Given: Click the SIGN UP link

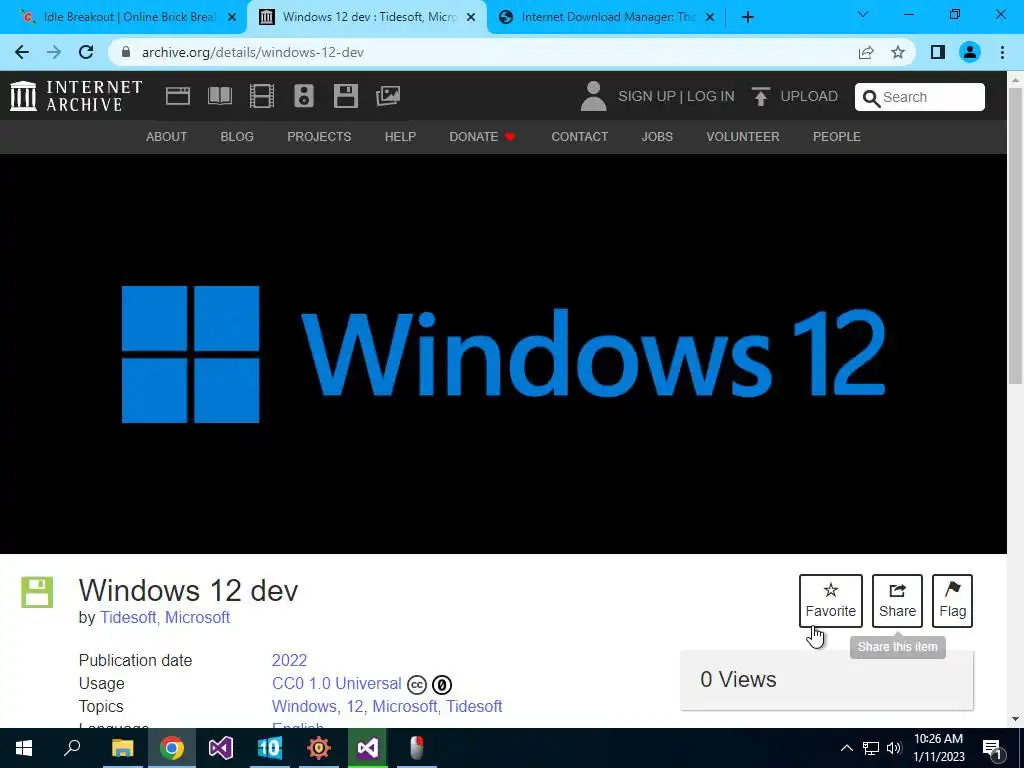Looking at the screenshot, I should (647, 96).
